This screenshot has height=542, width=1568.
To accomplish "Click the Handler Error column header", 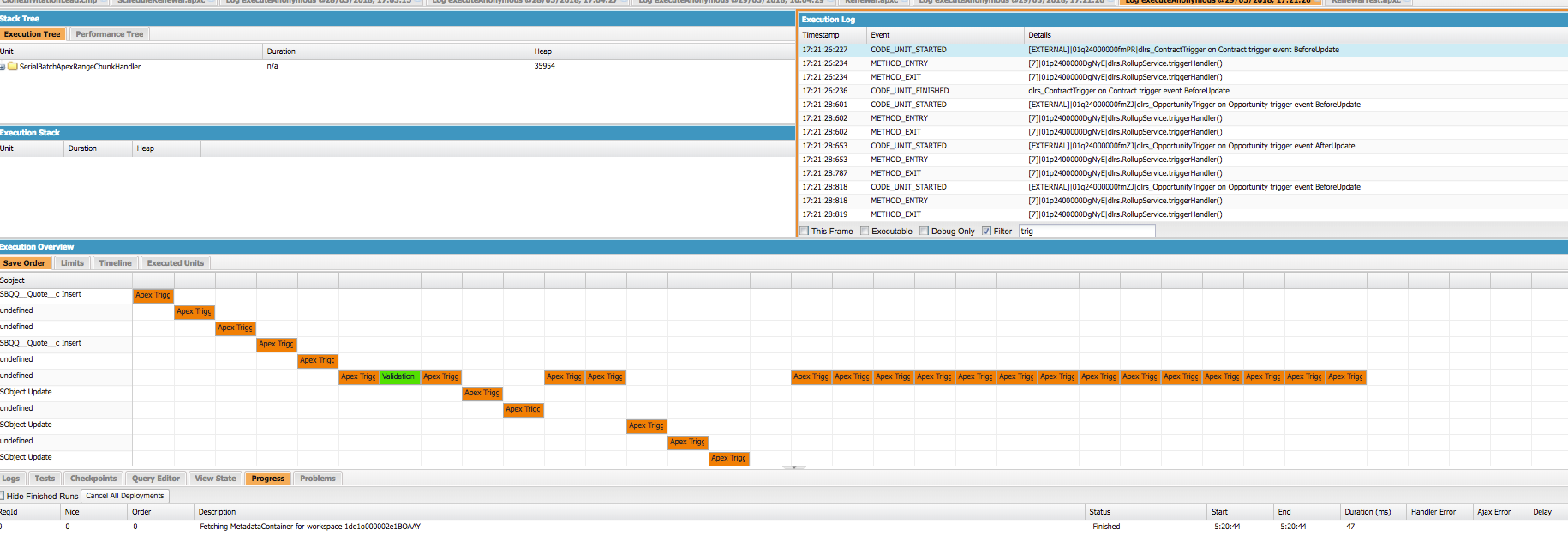I will pos(1439,512).
